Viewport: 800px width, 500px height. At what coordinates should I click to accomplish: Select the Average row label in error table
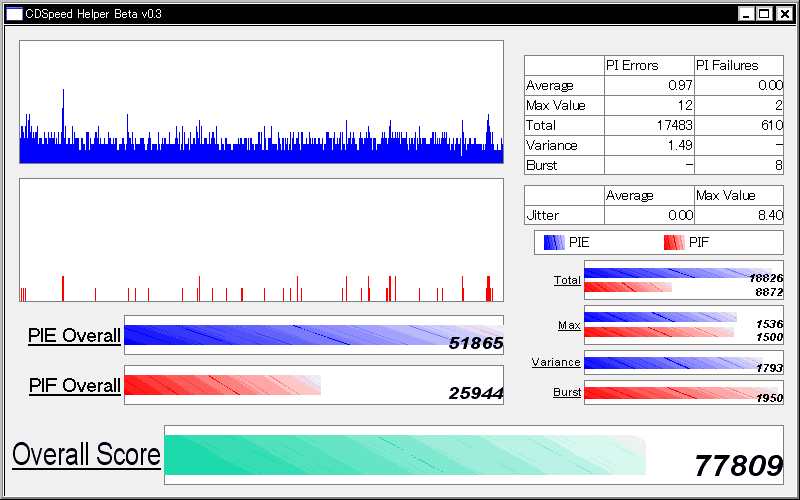point(564,85)
